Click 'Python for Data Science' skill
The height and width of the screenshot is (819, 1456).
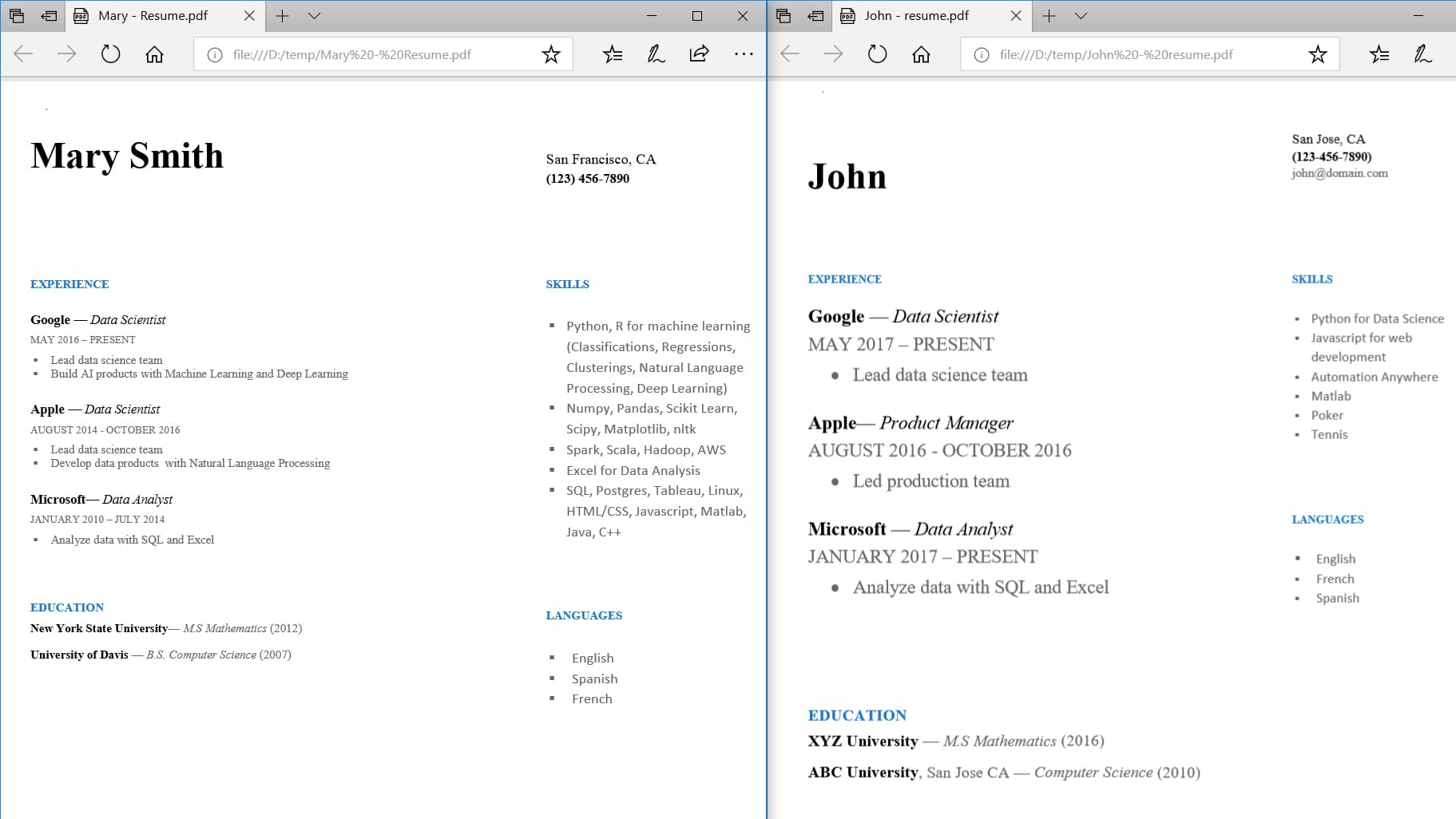click(1377, 318)
